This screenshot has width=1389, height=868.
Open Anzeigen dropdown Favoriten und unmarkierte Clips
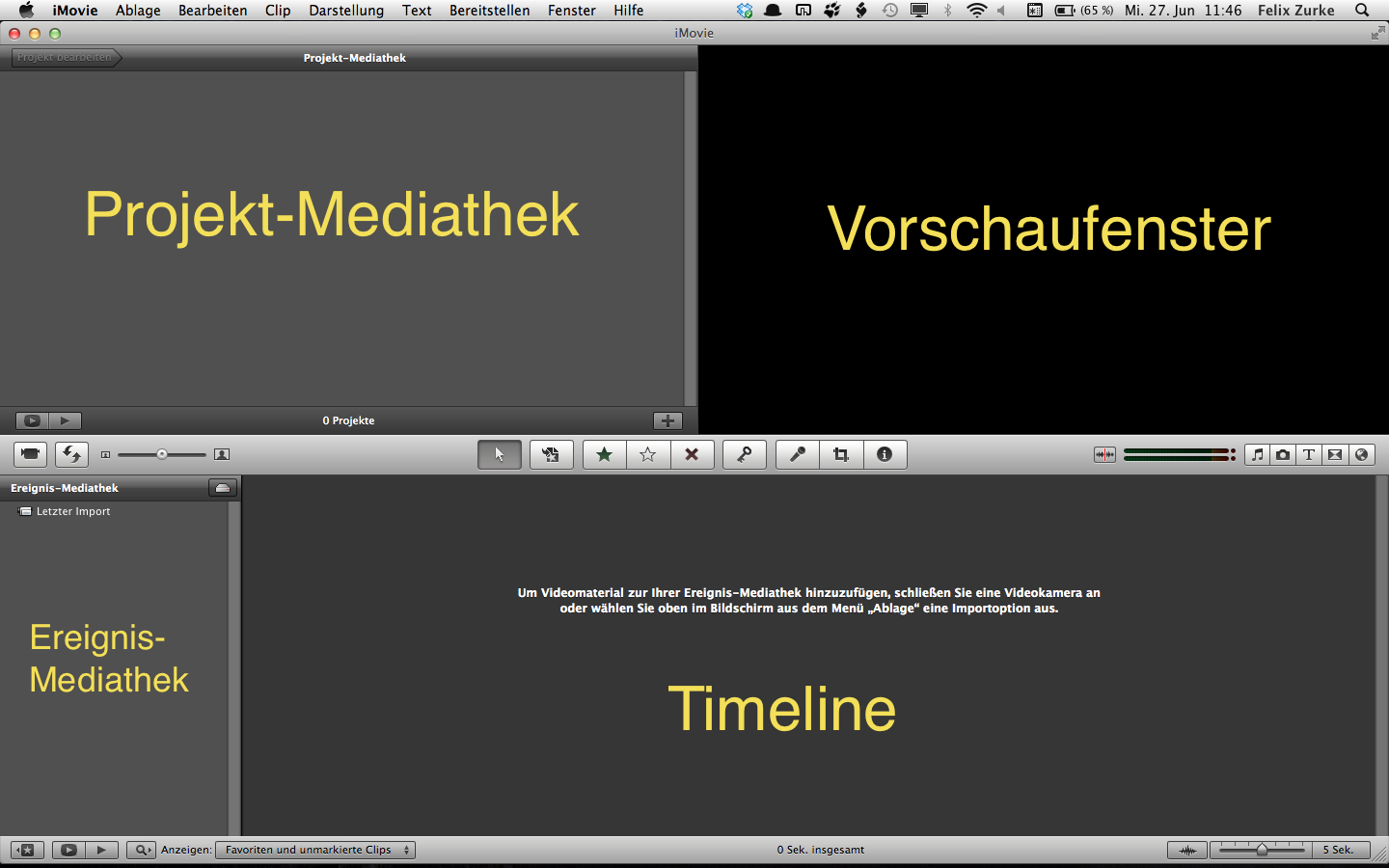tap(315, 850)
